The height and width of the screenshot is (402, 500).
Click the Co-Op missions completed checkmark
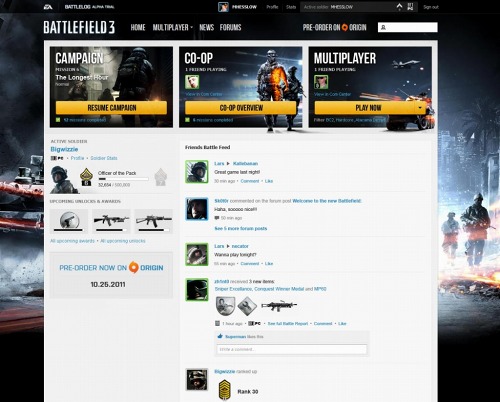(x=187, y=120)
